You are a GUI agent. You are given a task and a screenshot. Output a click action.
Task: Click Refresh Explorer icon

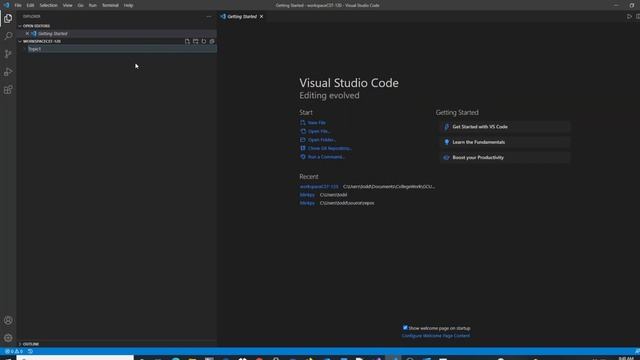pos(204,41)
